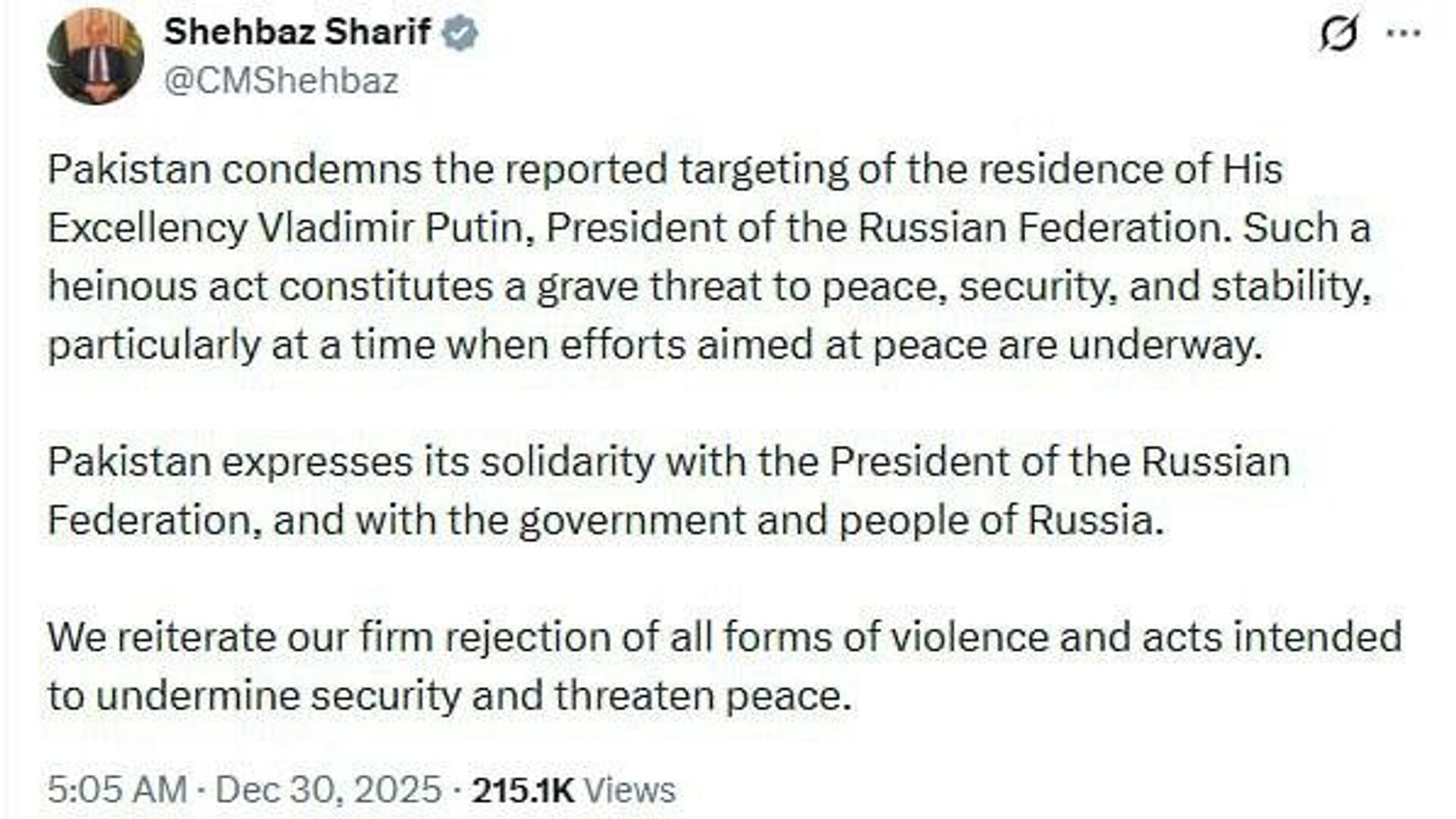Click the paragraph starting "We reiterate"
The height and width of the screenshot is (819, 1456).
pyautogui.click(x=720, y=666)
